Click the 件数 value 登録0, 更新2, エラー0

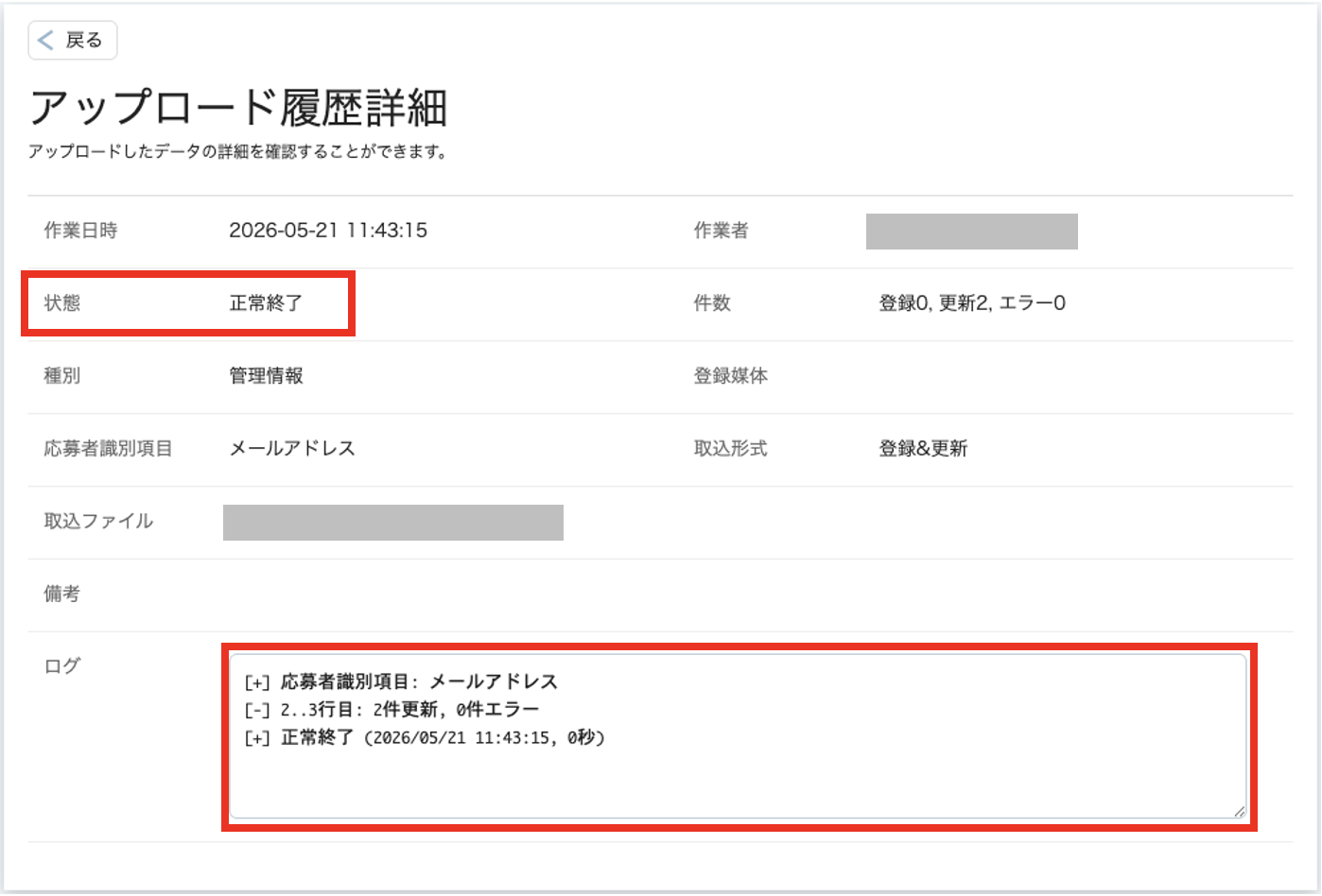pos(972,303)
